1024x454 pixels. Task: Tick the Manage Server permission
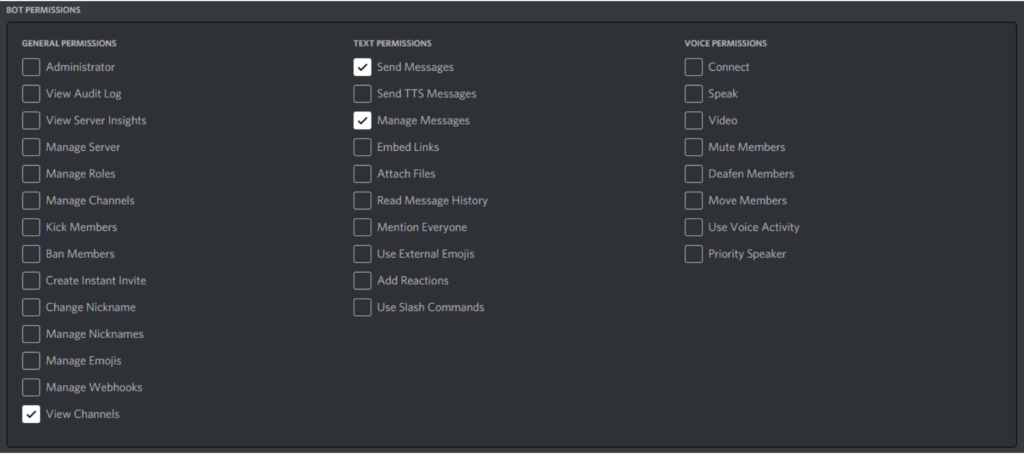[31, 147]
